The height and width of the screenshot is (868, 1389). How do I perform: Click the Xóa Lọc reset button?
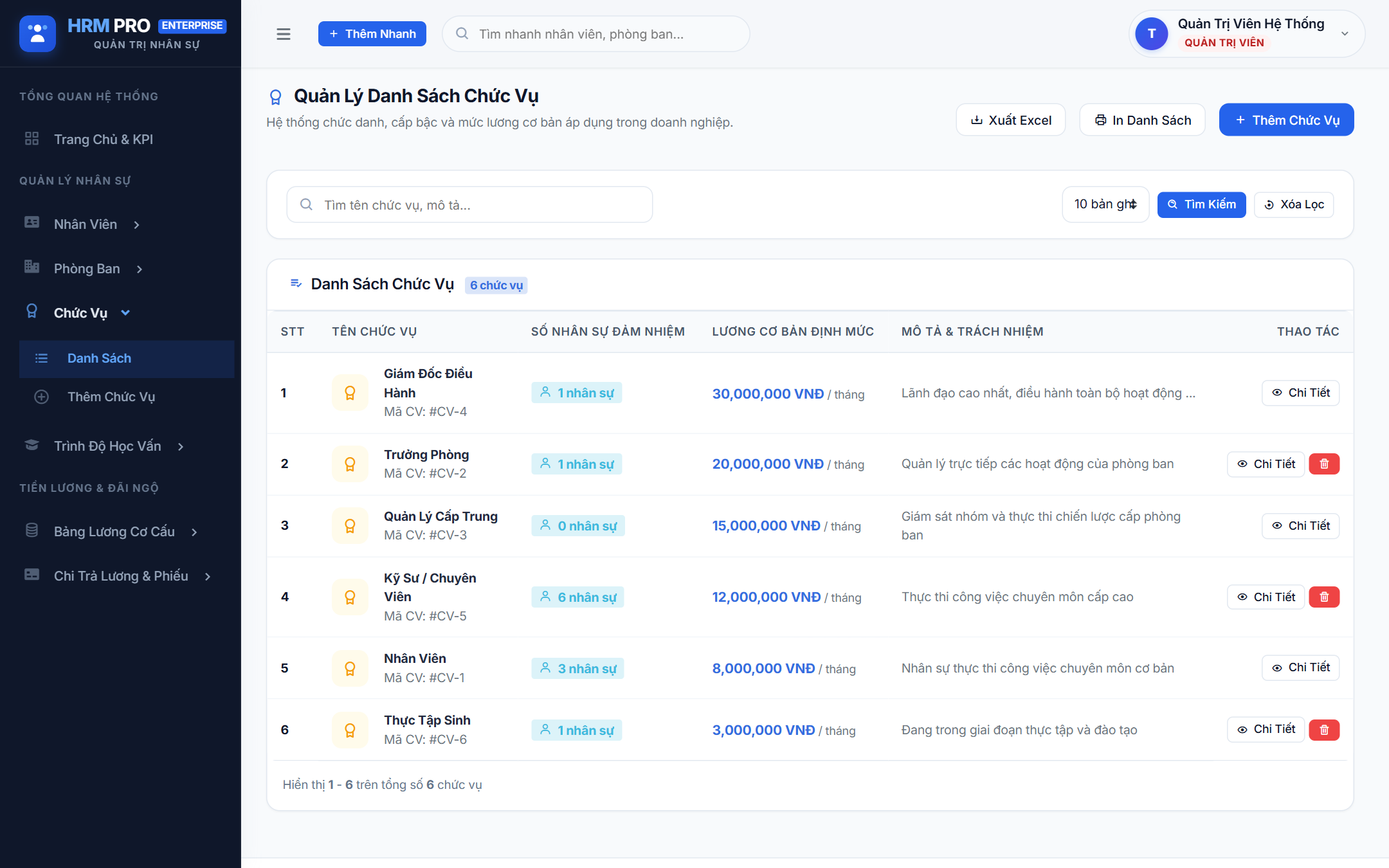pos(1294,204)
